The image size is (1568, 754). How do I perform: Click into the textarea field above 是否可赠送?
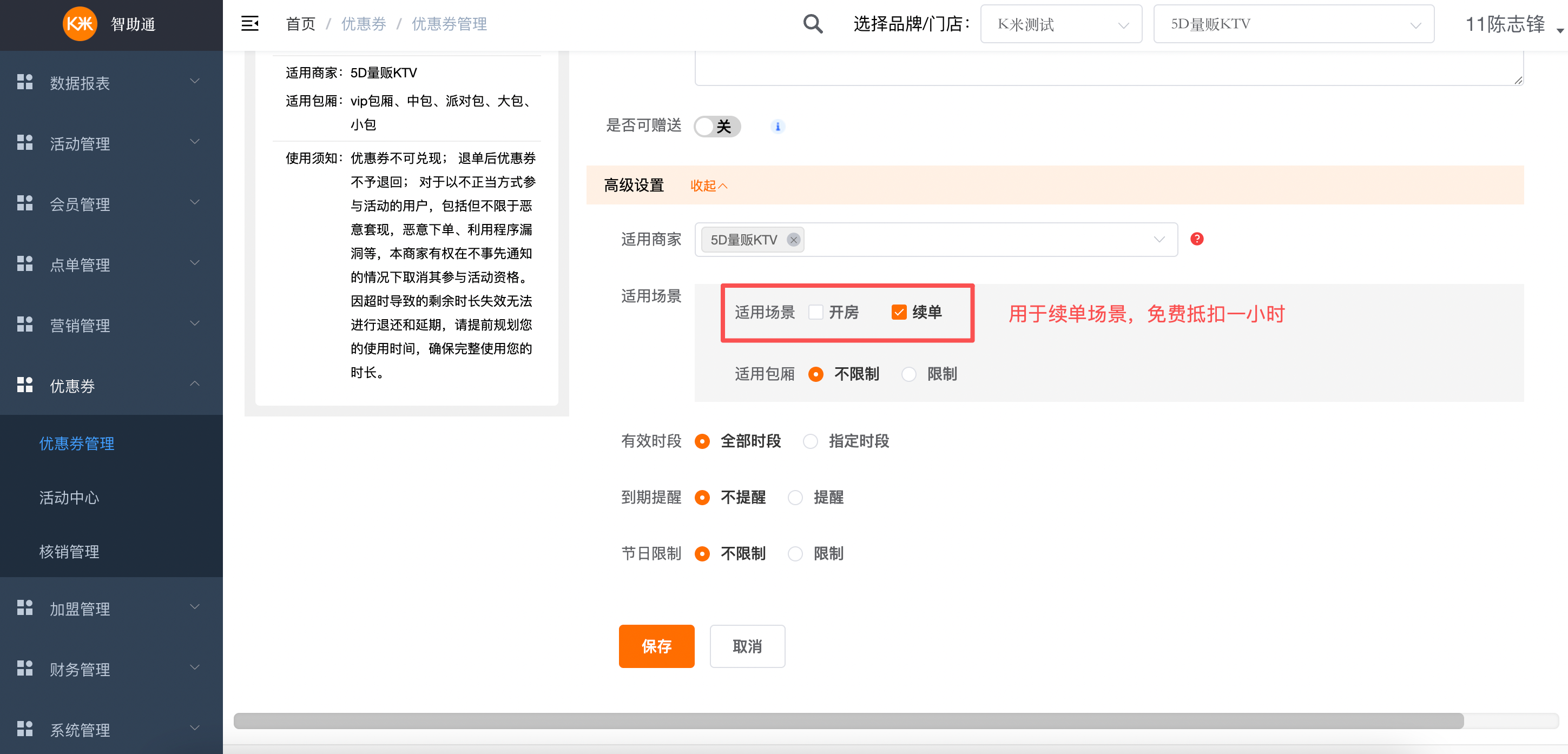tap(1109, 68)
